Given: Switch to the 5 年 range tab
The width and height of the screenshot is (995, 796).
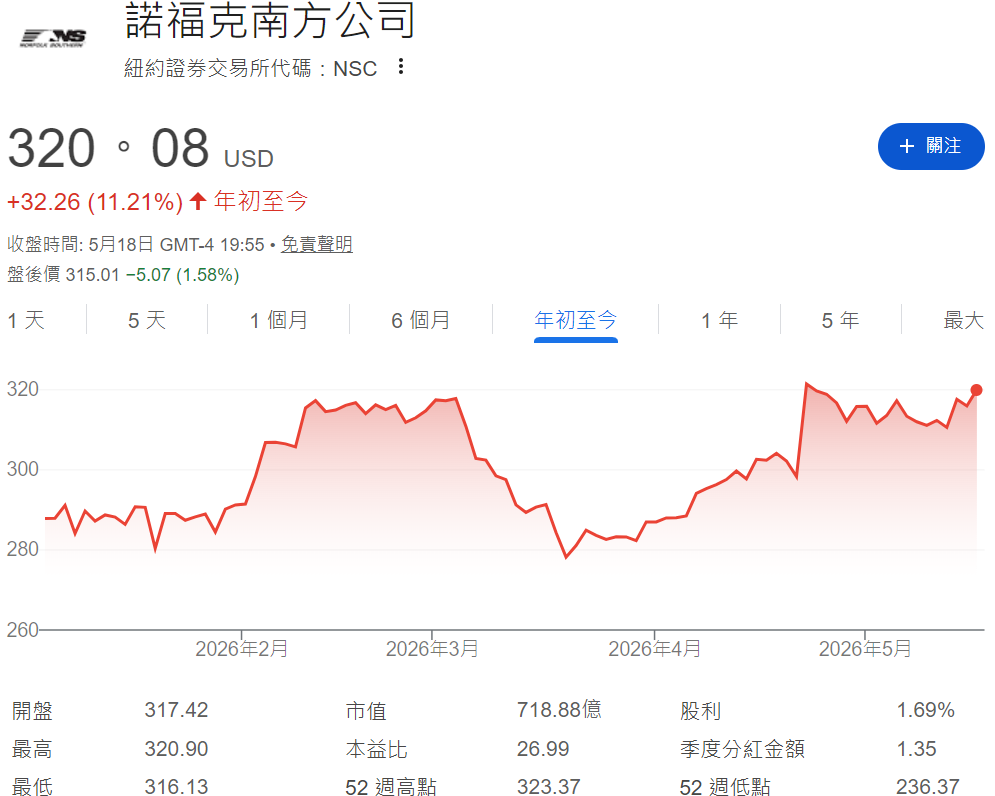Looking at the screenshot, I should (841, 321).
